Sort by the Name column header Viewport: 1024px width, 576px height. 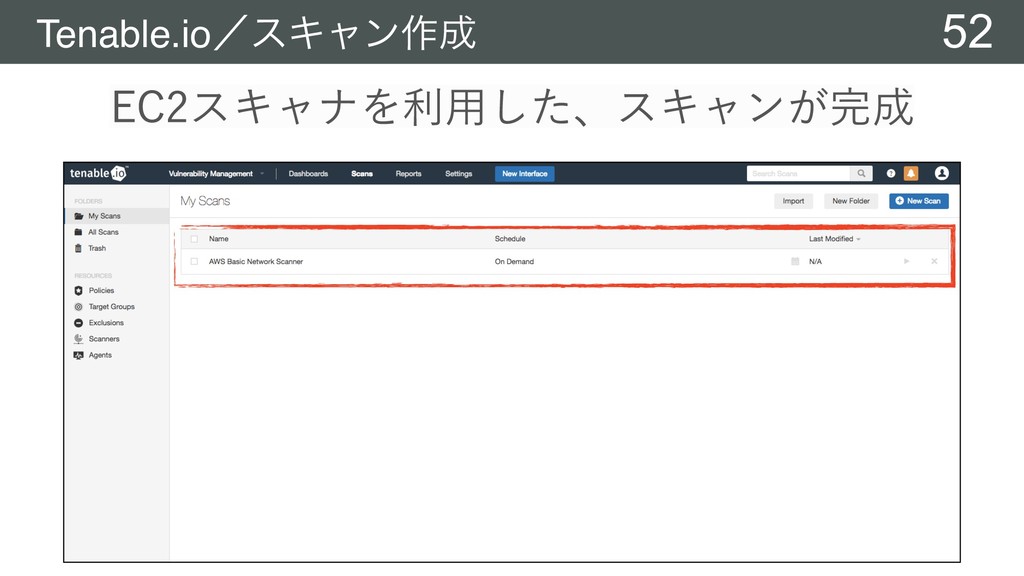[219, 239]
